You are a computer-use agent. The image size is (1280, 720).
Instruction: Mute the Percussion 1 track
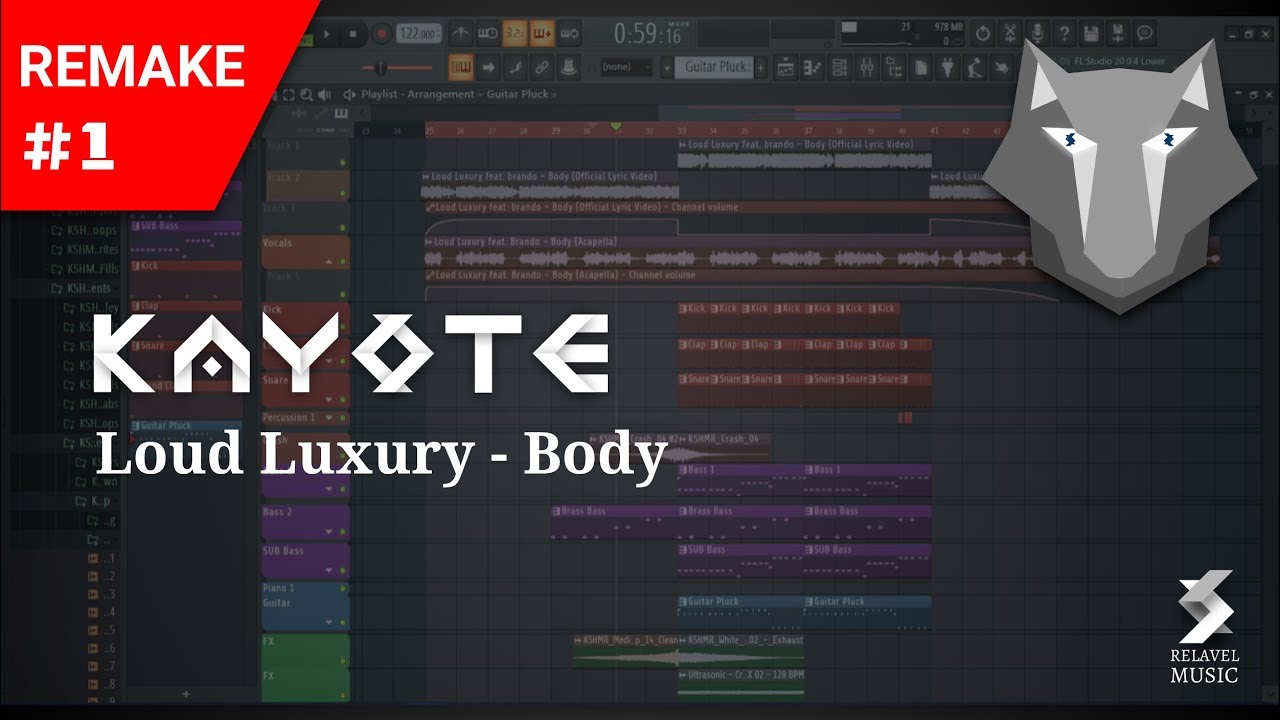coord(343,418)
